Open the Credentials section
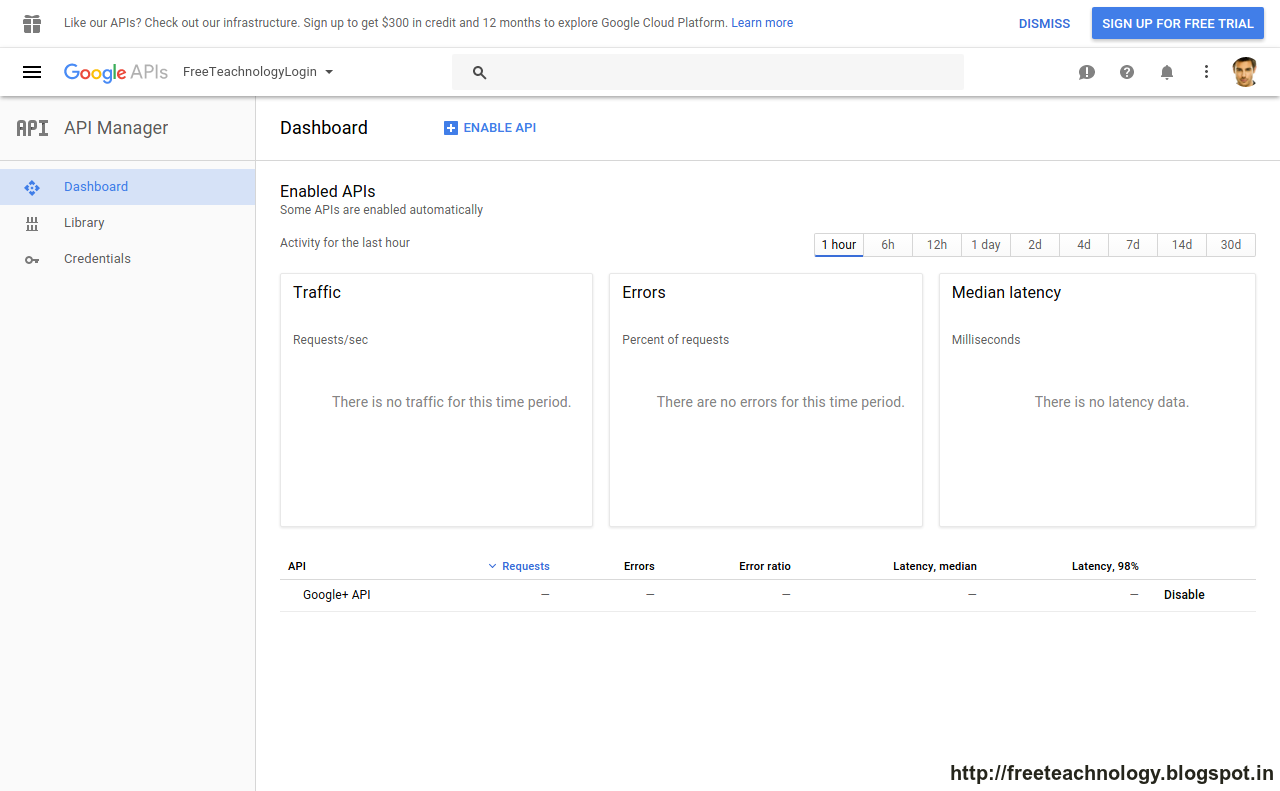1280x791 pixels. point(127,259)
